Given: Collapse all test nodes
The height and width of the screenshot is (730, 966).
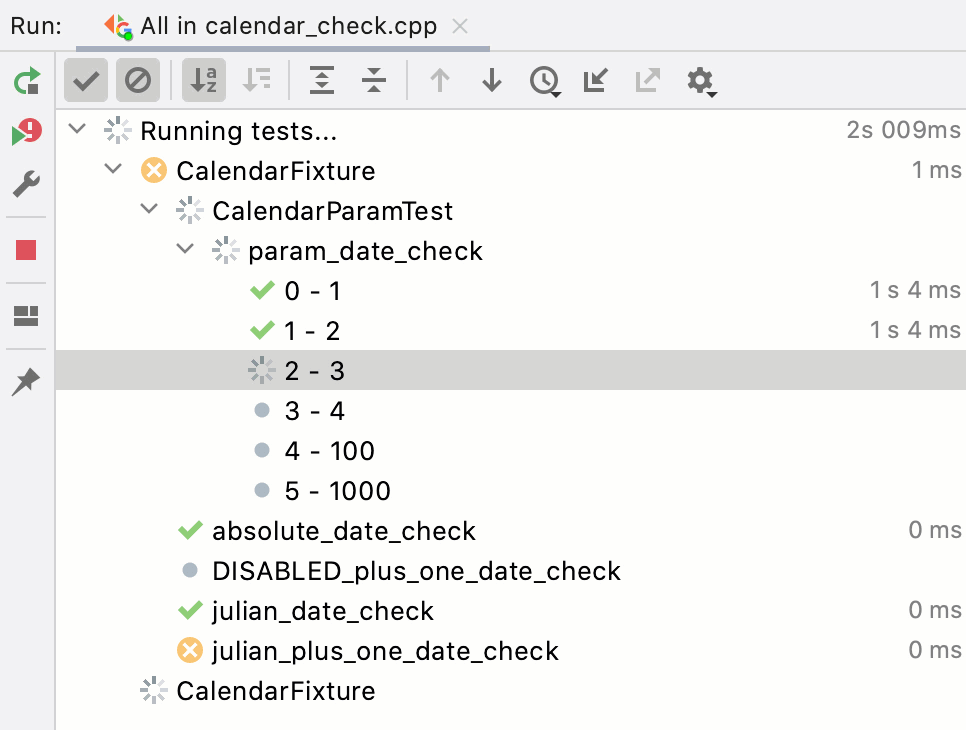Looking at the screenshot, I should tap(373, 80).
